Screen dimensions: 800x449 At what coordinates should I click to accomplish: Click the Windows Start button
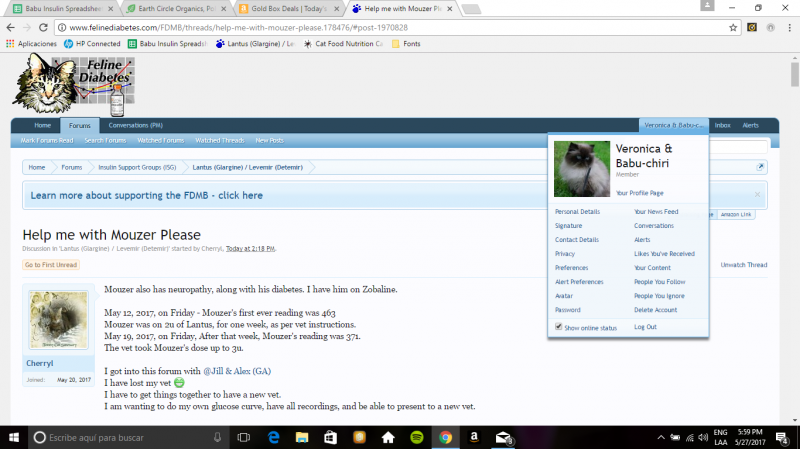coord(12,437)
